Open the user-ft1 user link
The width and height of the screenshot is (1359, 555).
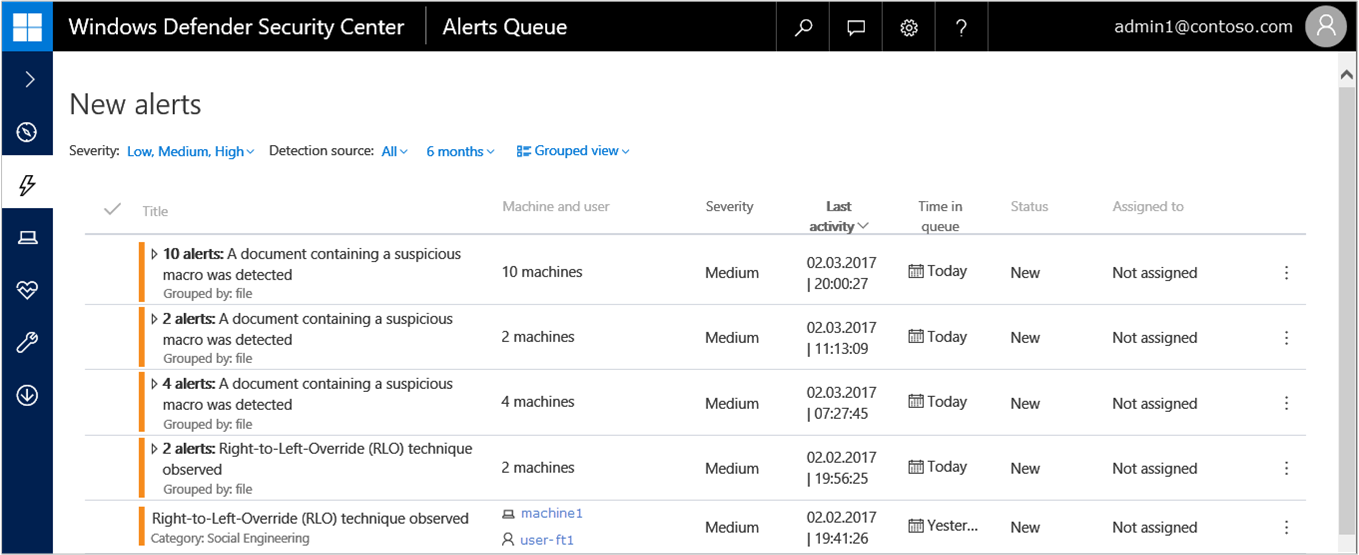point(547,540)
